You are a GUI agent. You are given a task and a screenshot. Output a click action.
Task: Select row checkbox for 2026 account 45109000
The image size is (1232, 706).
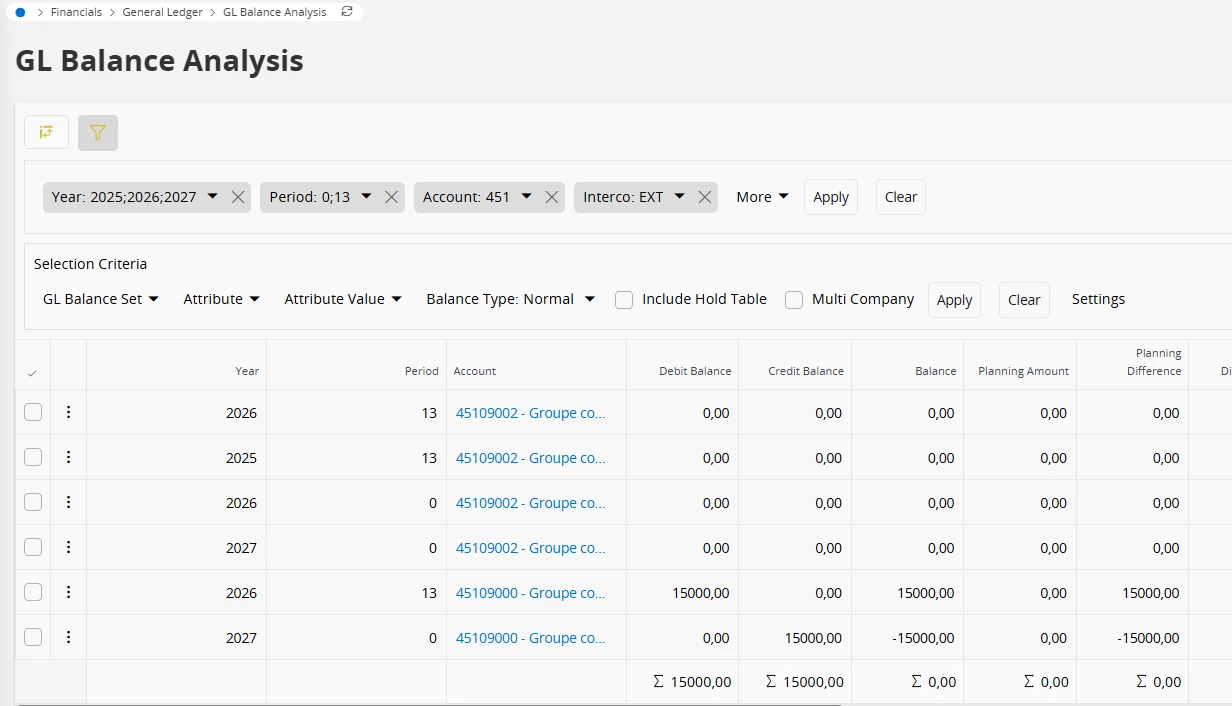[x=33, y=592]
